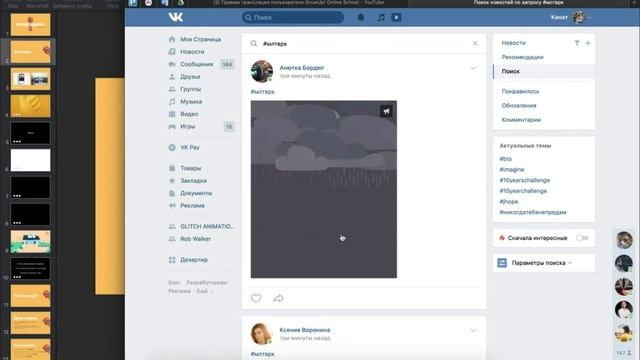This screenshot has width=640, height=360.
Task: Click Ксения Воронина's avatar
Action: pyautogui.click(x=262, y=333)
